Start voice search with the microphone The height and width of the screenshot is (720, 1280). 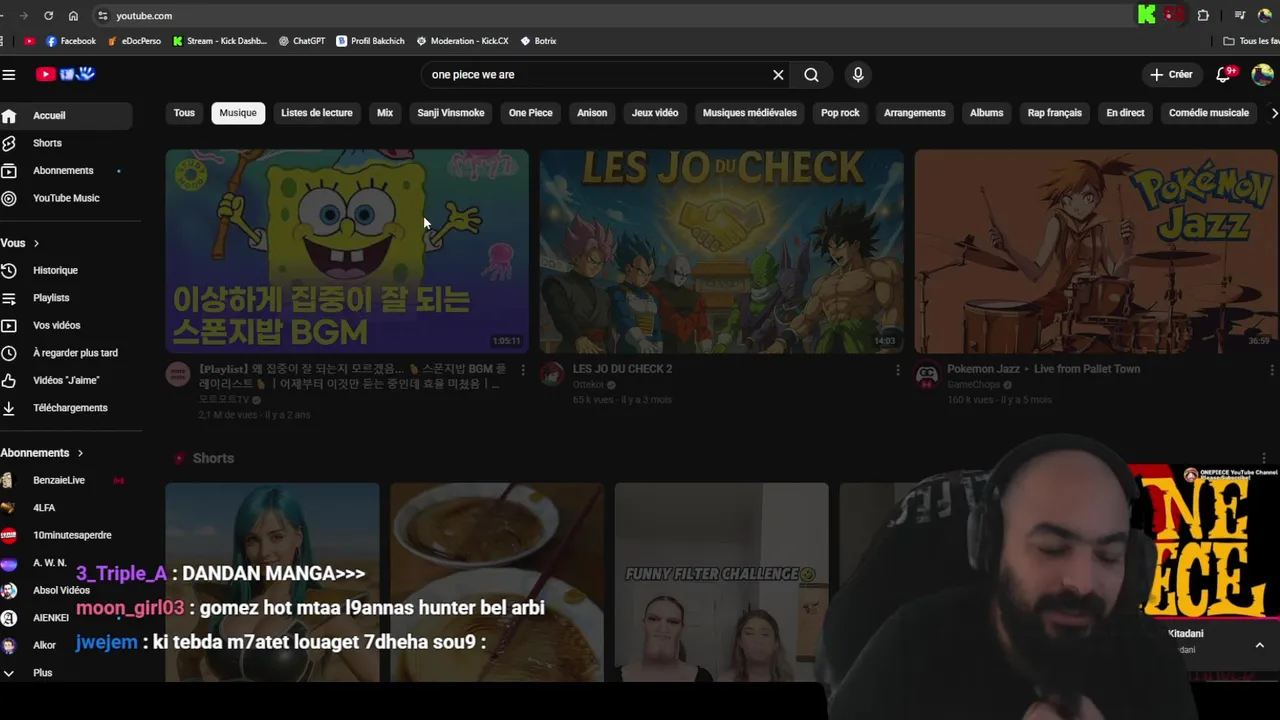coord(857,75)
